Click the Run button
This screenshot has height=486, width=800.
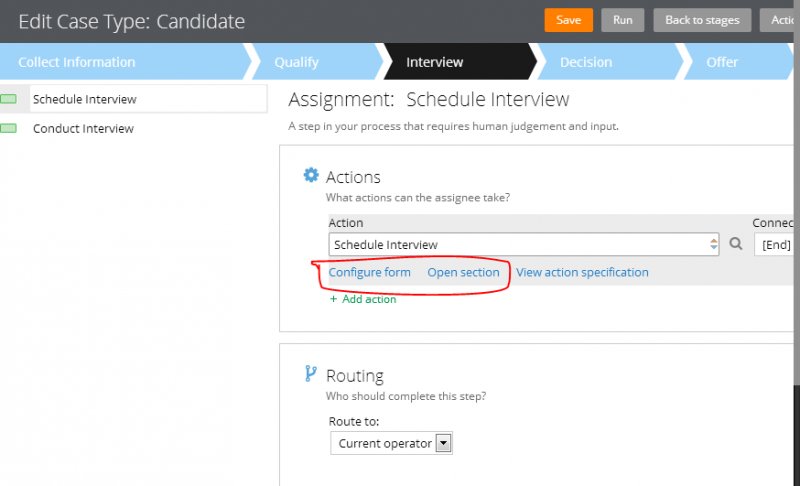(x=622, y=20)
